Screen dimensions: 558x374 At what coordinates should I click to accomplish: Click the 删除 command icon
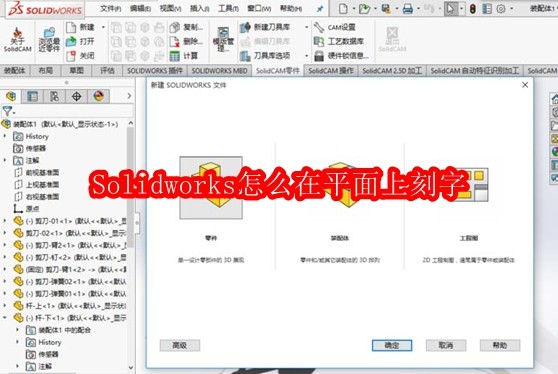click(174, 41)
